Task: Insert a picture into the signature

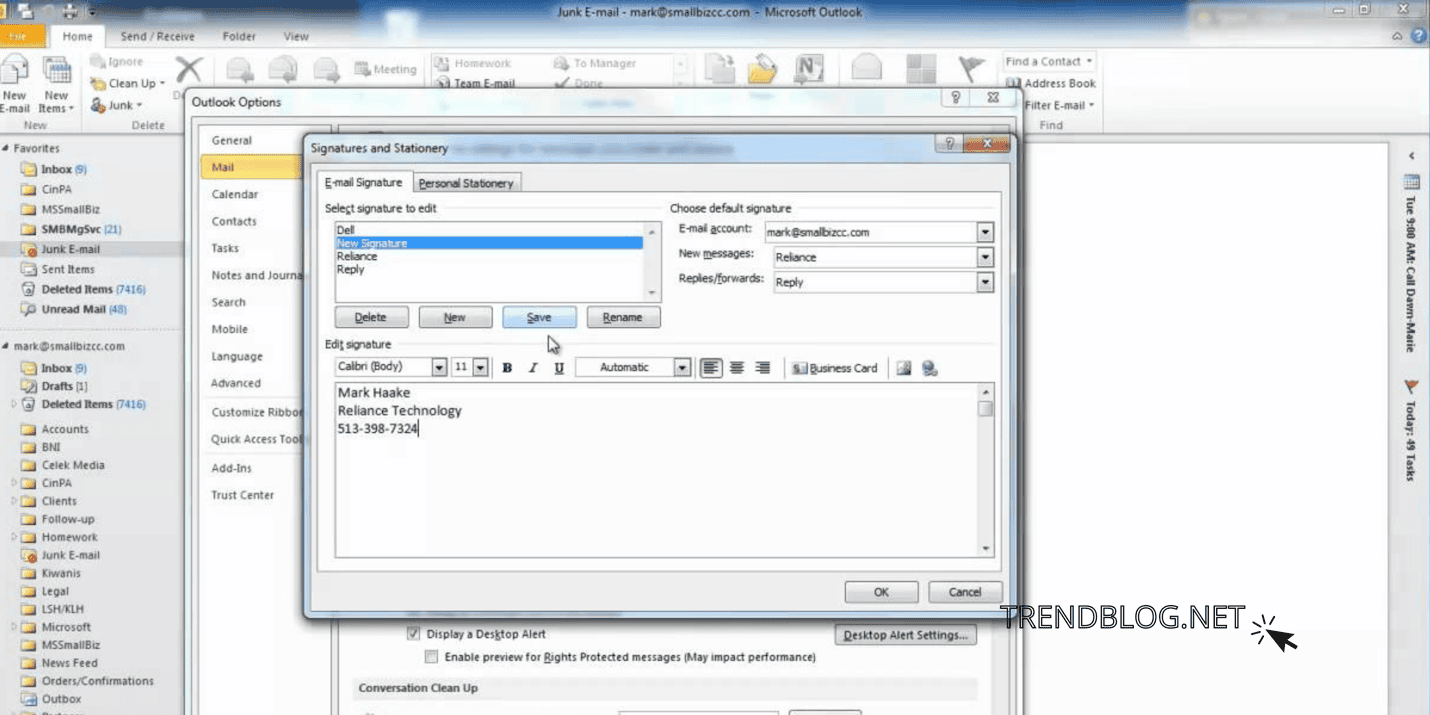Action: (x=904, y=368)
